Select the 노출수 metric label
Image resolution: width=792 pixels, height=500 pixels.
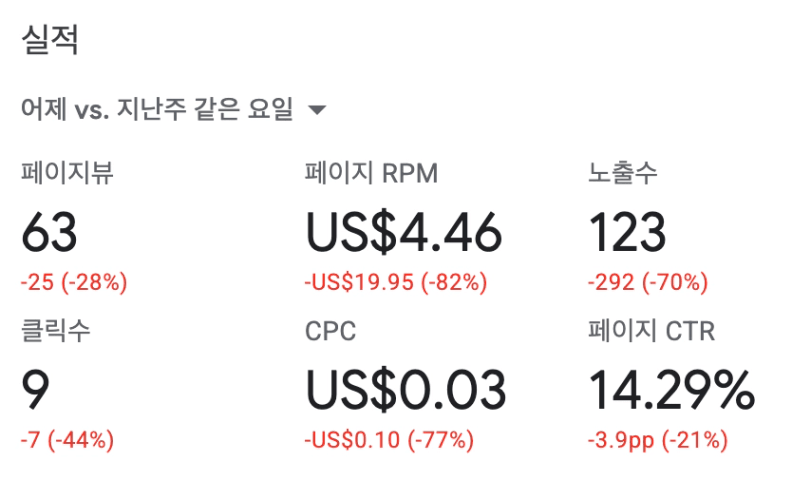pyautogui.click(x=623, y=173)
